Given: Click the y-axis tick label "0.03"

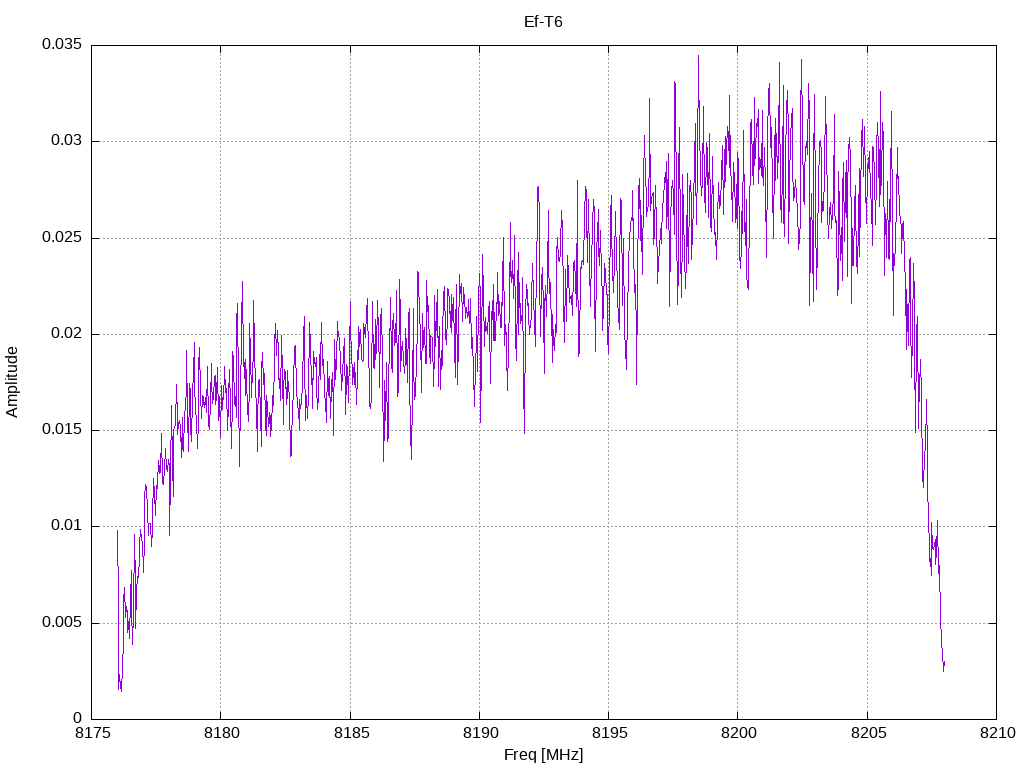Looking at the screenshot, I should pyautogui.click(x=67, y=140).
